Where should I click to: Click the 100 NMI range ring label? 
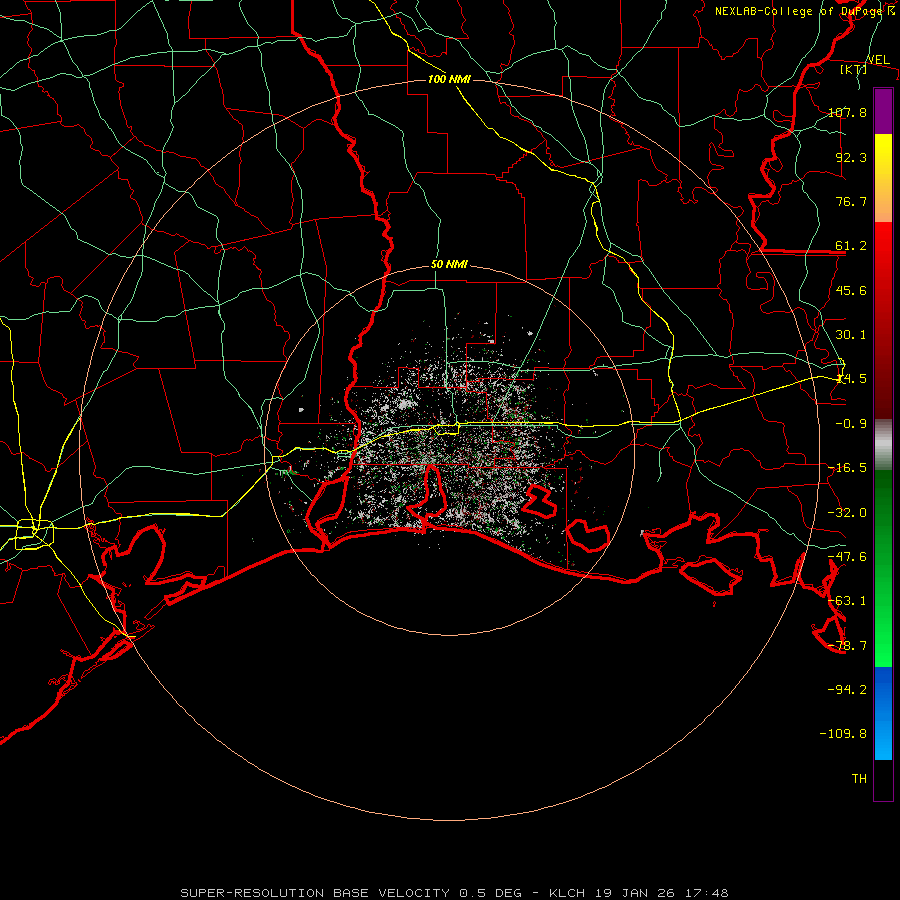(449, 79)
